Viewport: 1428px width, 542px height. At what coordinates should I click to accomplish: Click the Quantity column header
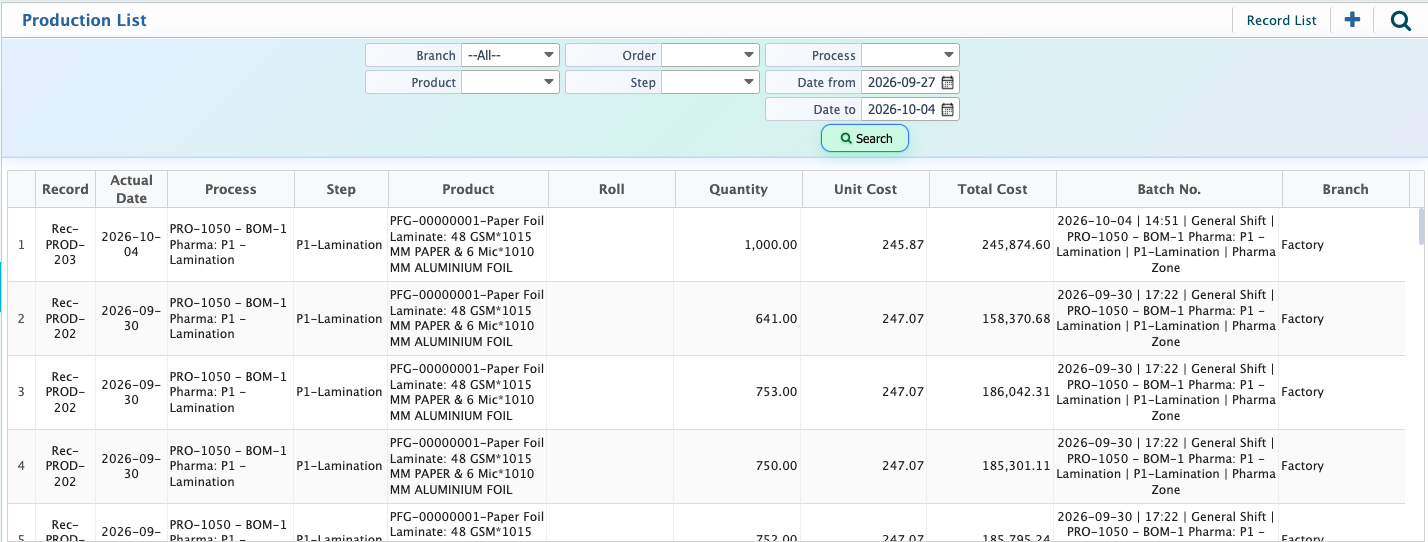(739, 189)
